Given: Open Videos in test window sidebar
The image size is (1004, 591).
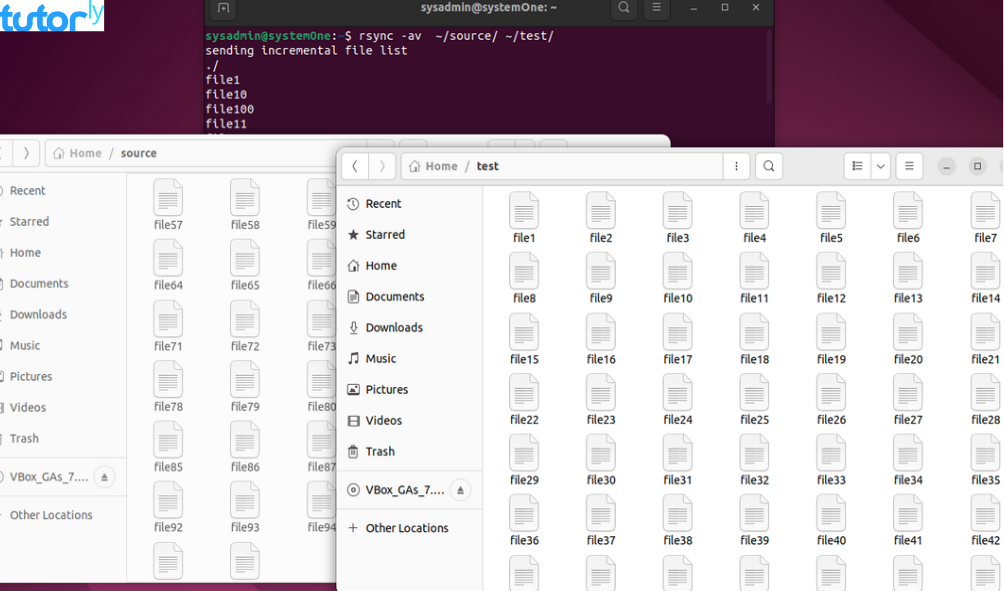Looking at the screenshot, I should [x=410, y=421].
